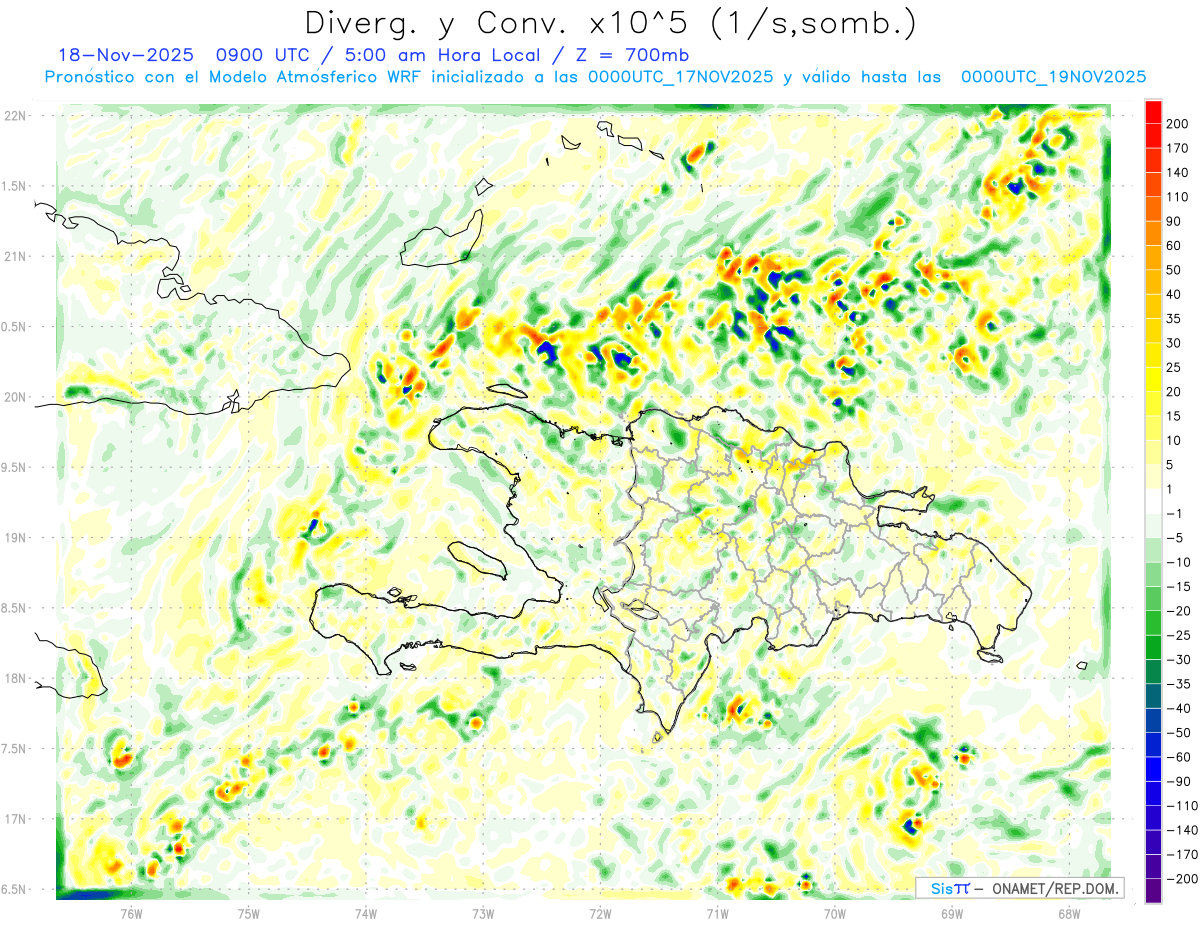Click the '75W' longitude label
Viewport: 1200px width, 927px height.
pyautogui.click(x=249, y=912)
